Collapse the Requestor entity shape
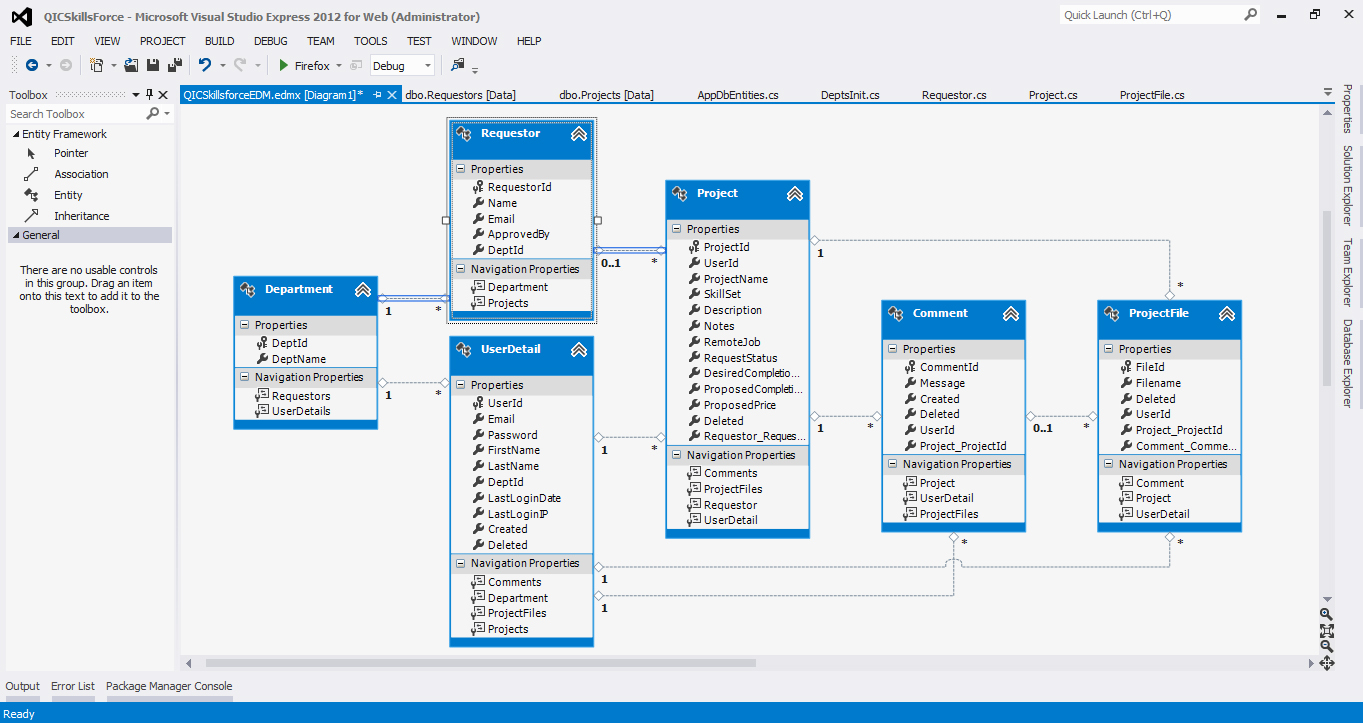The image size is (1363, 723). [578, 134]
